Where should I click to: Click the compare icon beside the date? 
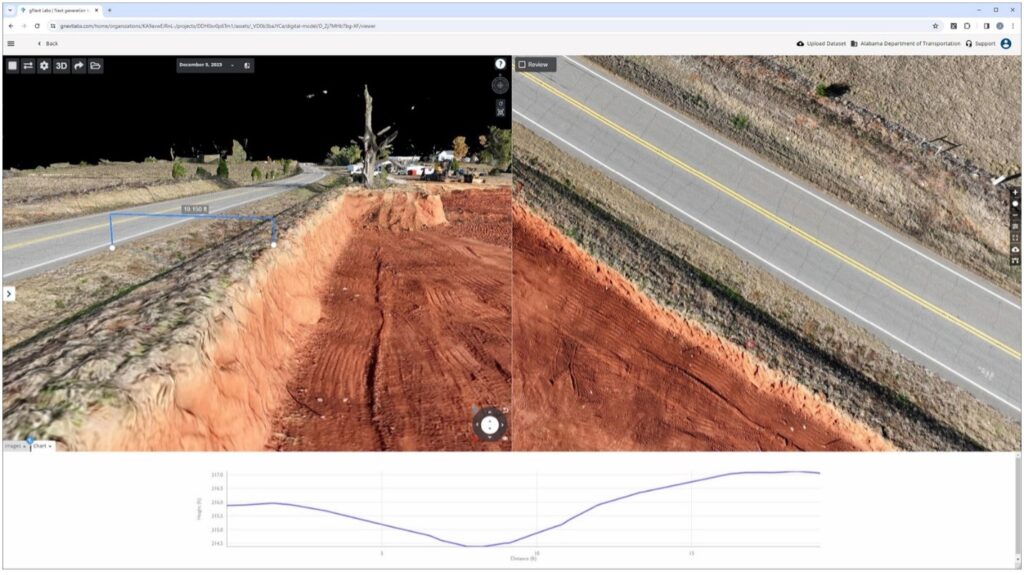pyautogui.click(x=247, y=65)
